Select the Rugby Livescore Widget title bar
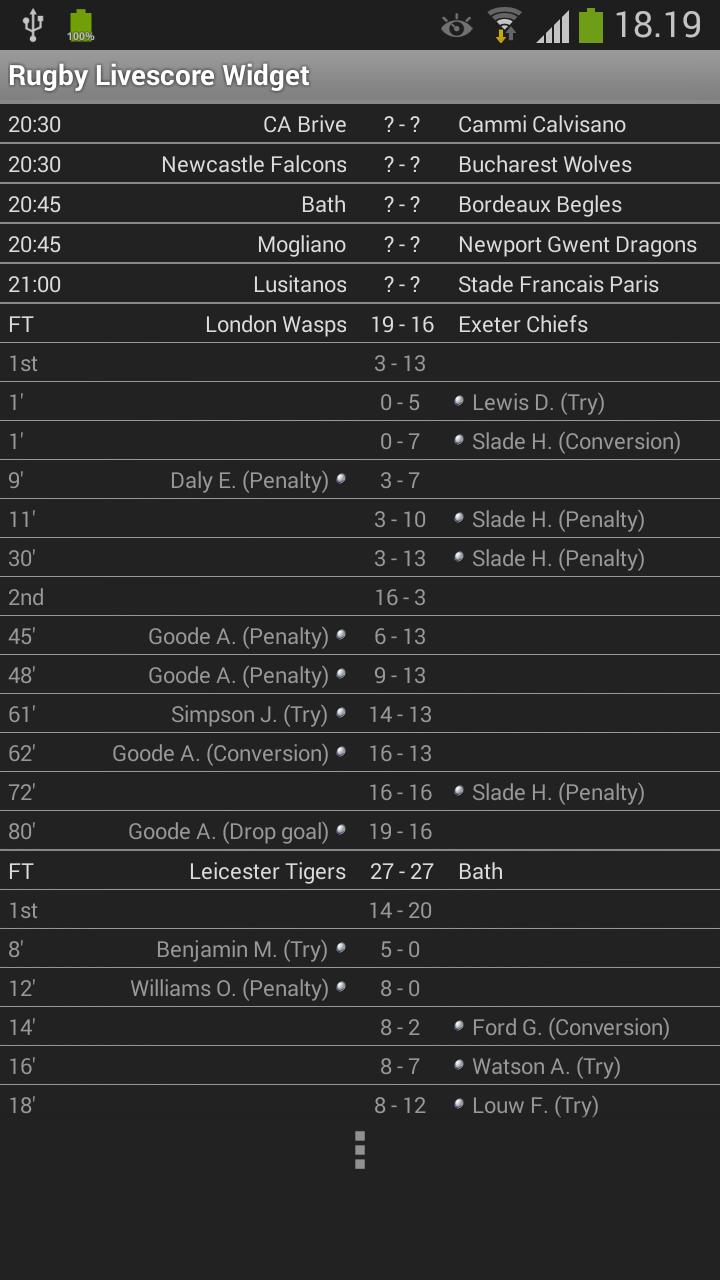 click(360, 76)
